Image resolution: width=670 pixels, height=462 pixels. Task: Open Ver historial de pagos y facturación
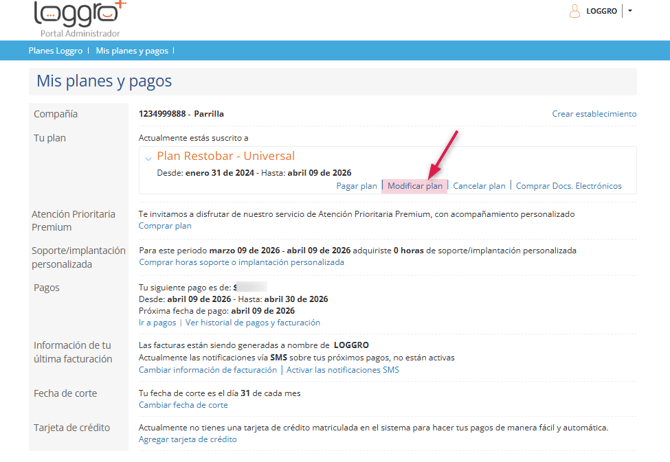pyautogui.click(x=253, y=323)
